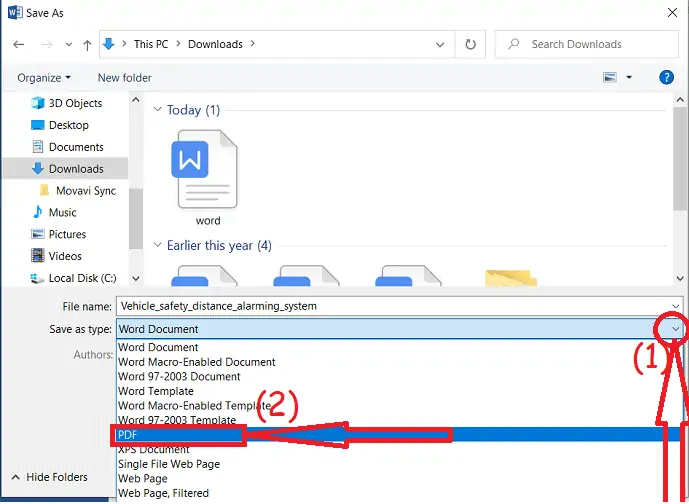The image size is (689, 504).
Task: Select PDF as the save type
Action: 400,435
